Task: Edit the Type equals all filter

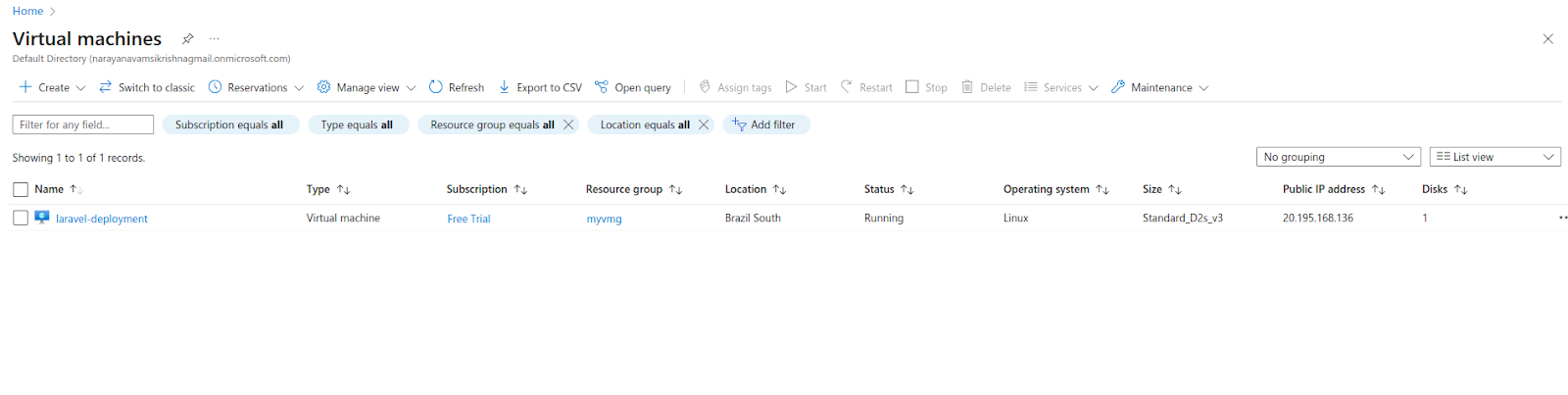Action: click(x=357, y=124)
